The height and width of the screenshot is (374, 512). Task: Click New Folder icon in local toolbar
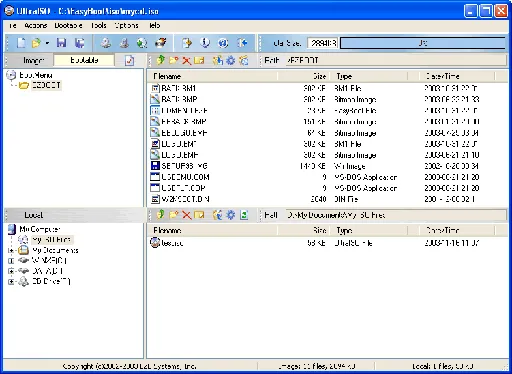tap(174, 215)
